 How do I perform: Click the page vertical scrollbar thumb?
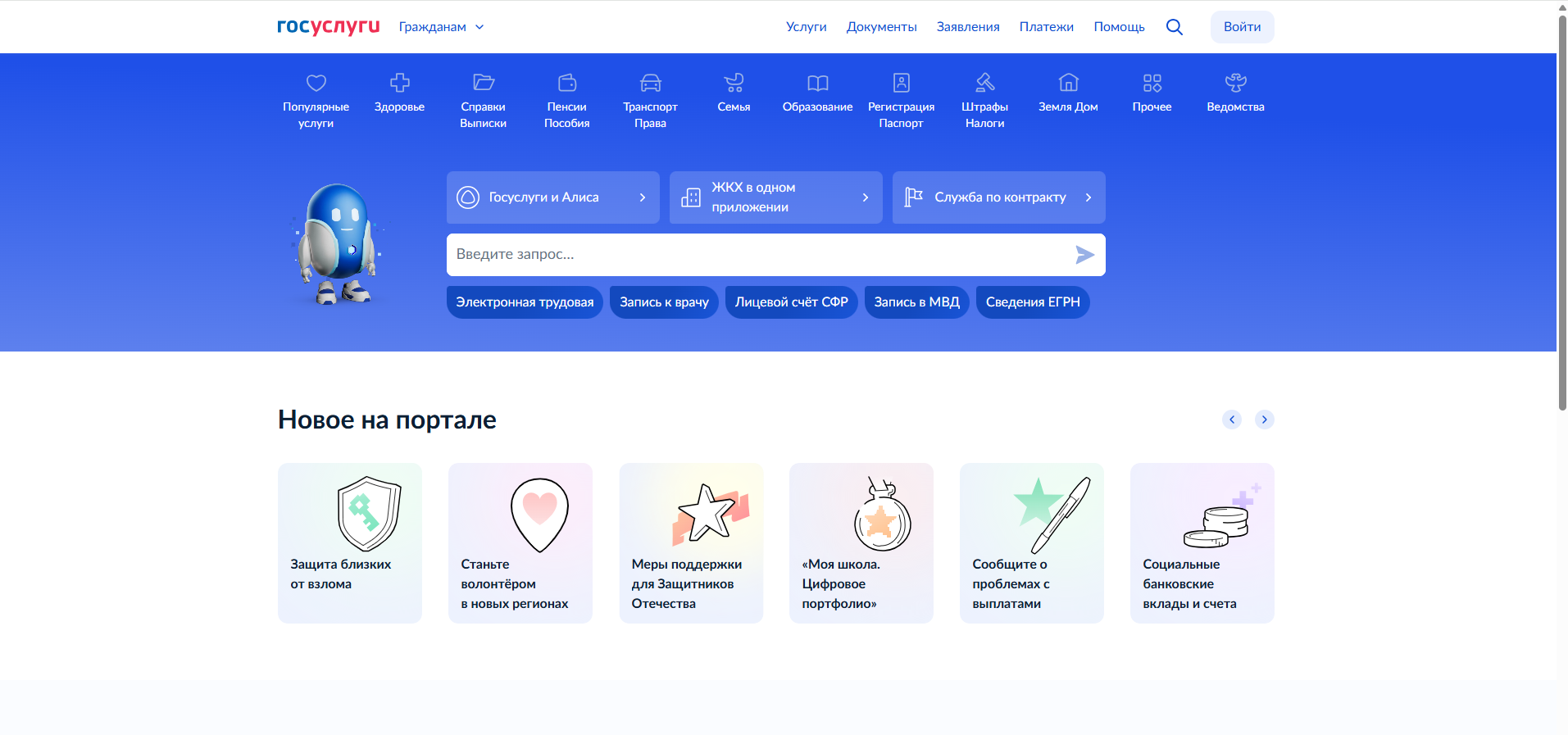pos(1562,213)
